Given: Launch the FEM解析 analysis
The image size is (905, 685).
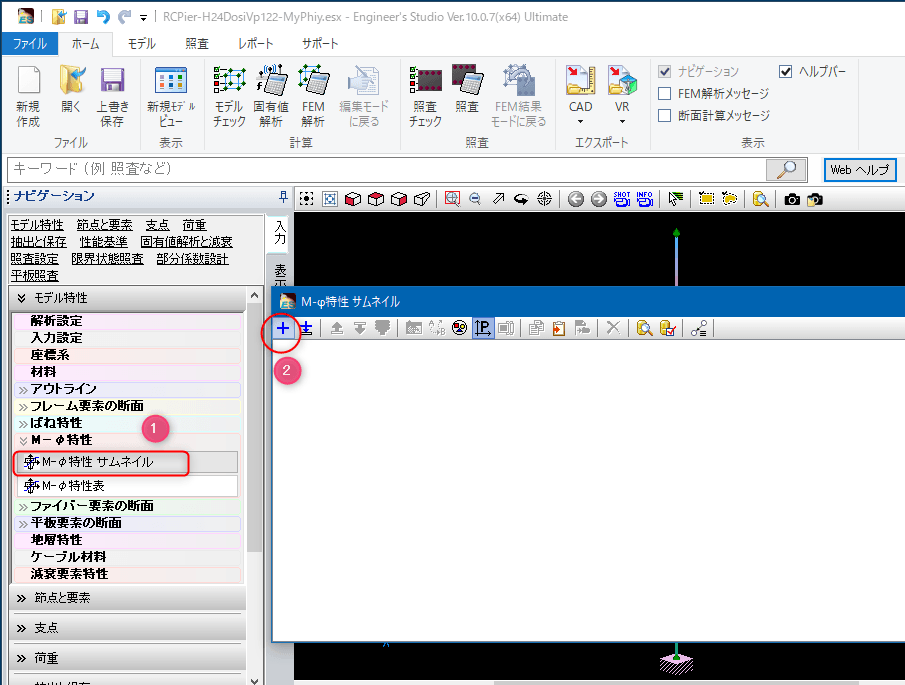Looking at the screenshot, I should point(313,98).
